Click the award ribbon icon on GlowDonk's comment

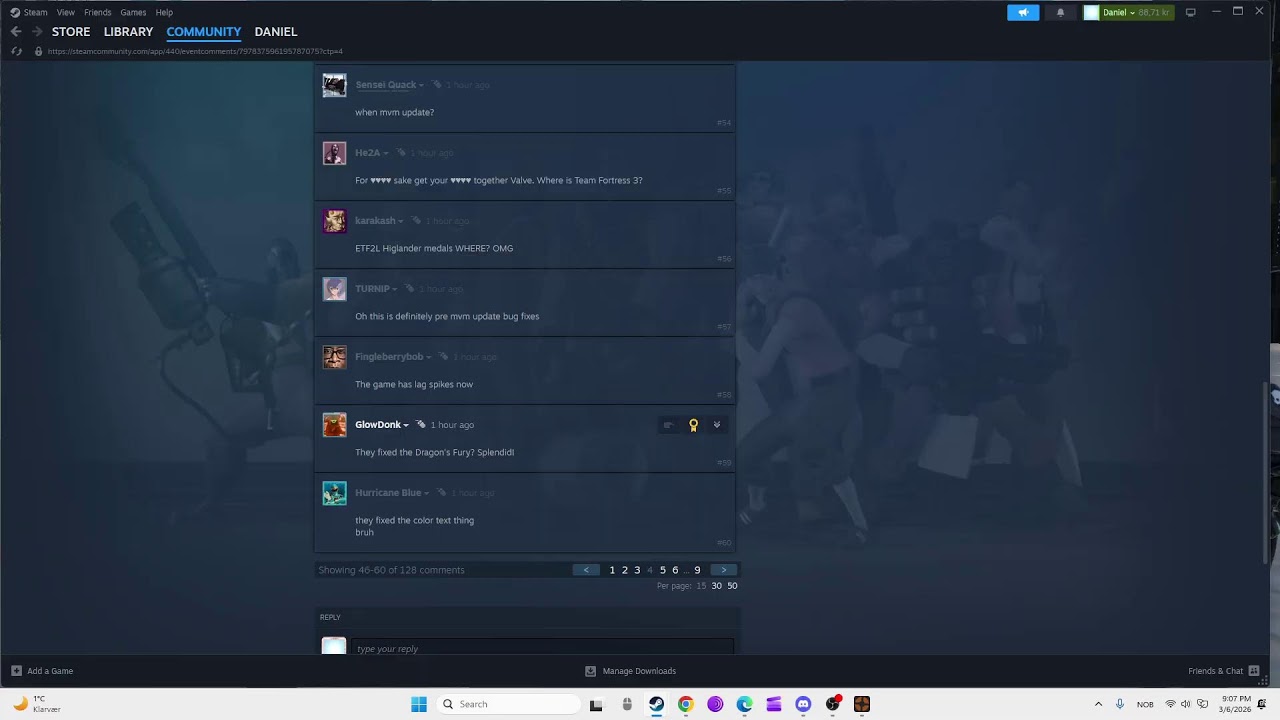click(693, 425)
